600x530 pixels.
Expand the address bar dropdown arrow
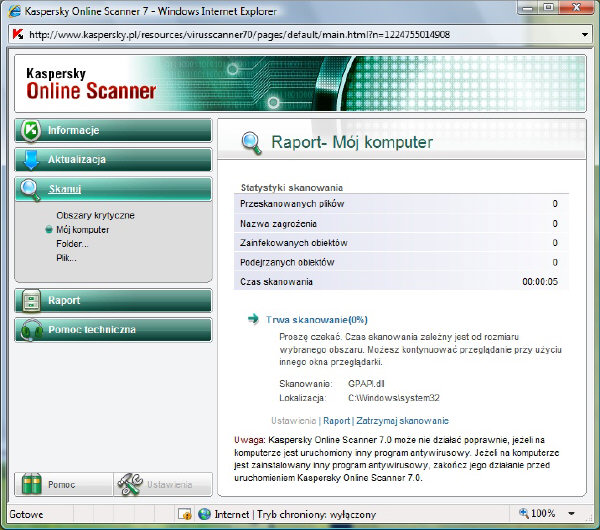(585, 34)
